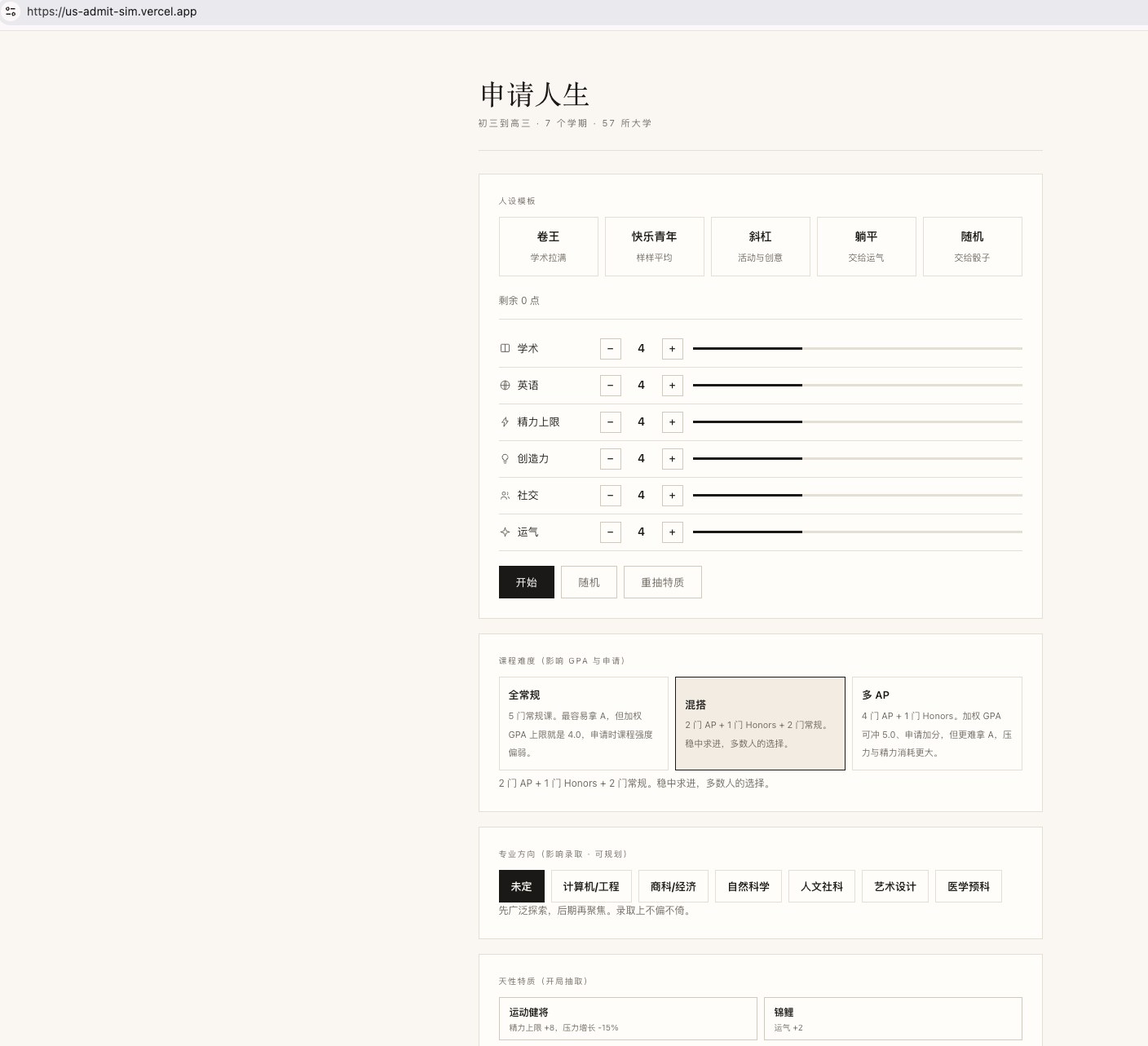Click the 学术 book icon

tap(505, 348)
